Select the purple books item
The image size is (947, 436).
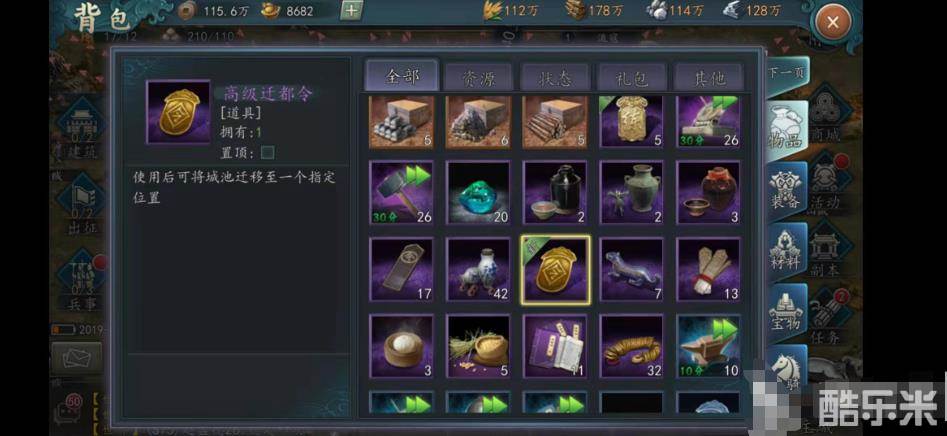pos(555,347)
